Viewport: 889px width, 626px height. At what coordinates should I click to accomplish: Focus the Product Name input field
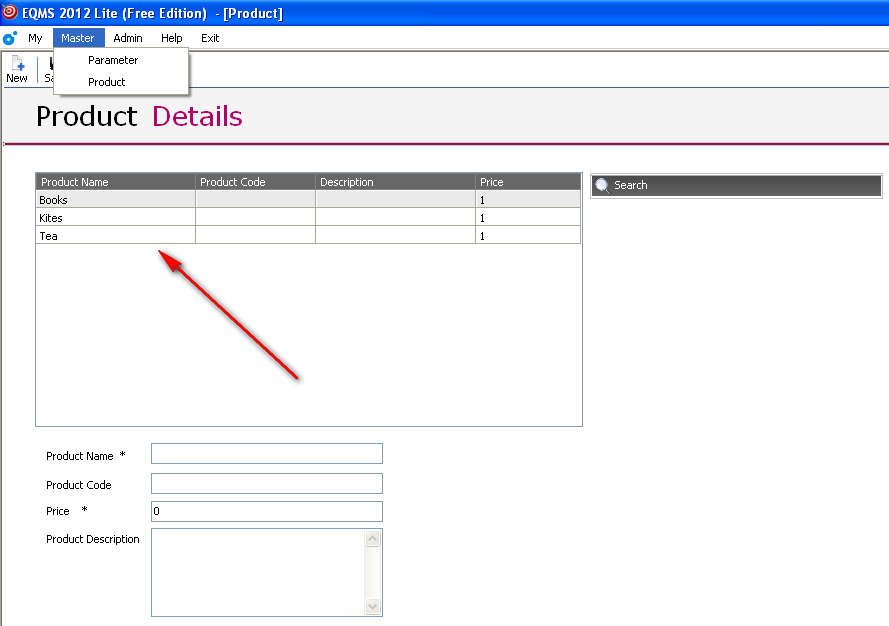(x=267, y=454)
